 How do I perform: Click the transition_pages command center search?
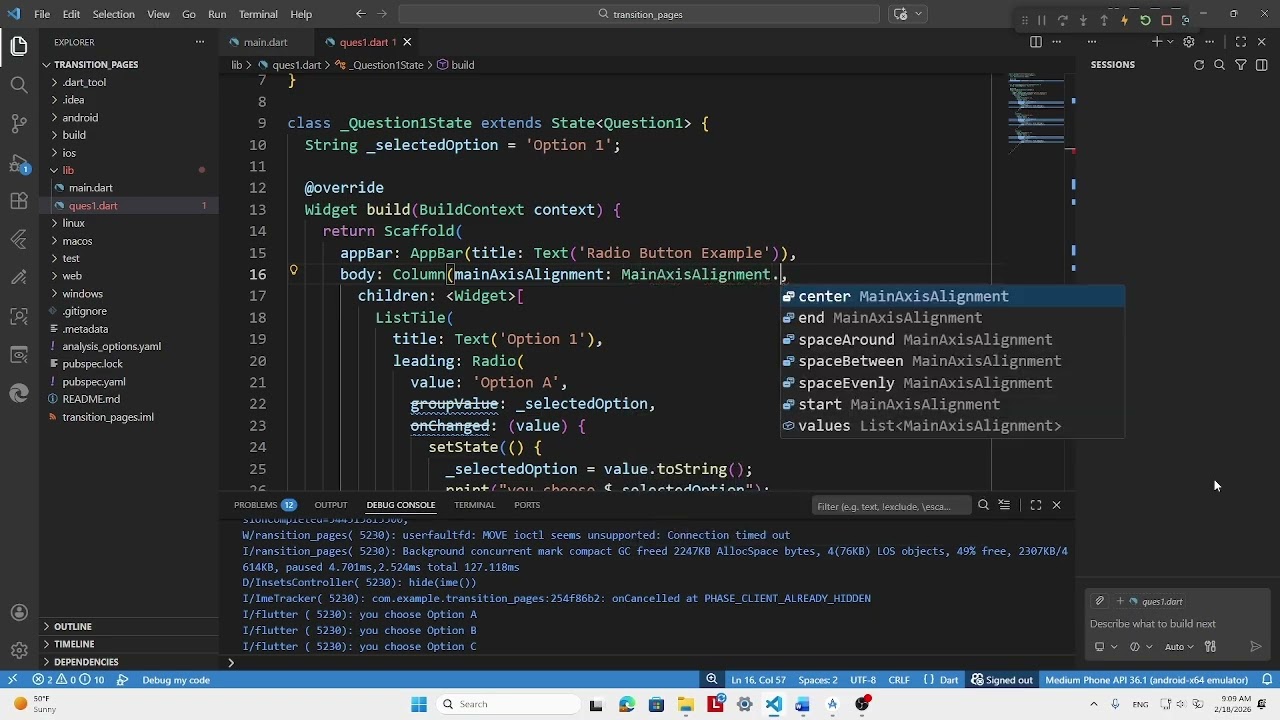(x=640, y=14)
